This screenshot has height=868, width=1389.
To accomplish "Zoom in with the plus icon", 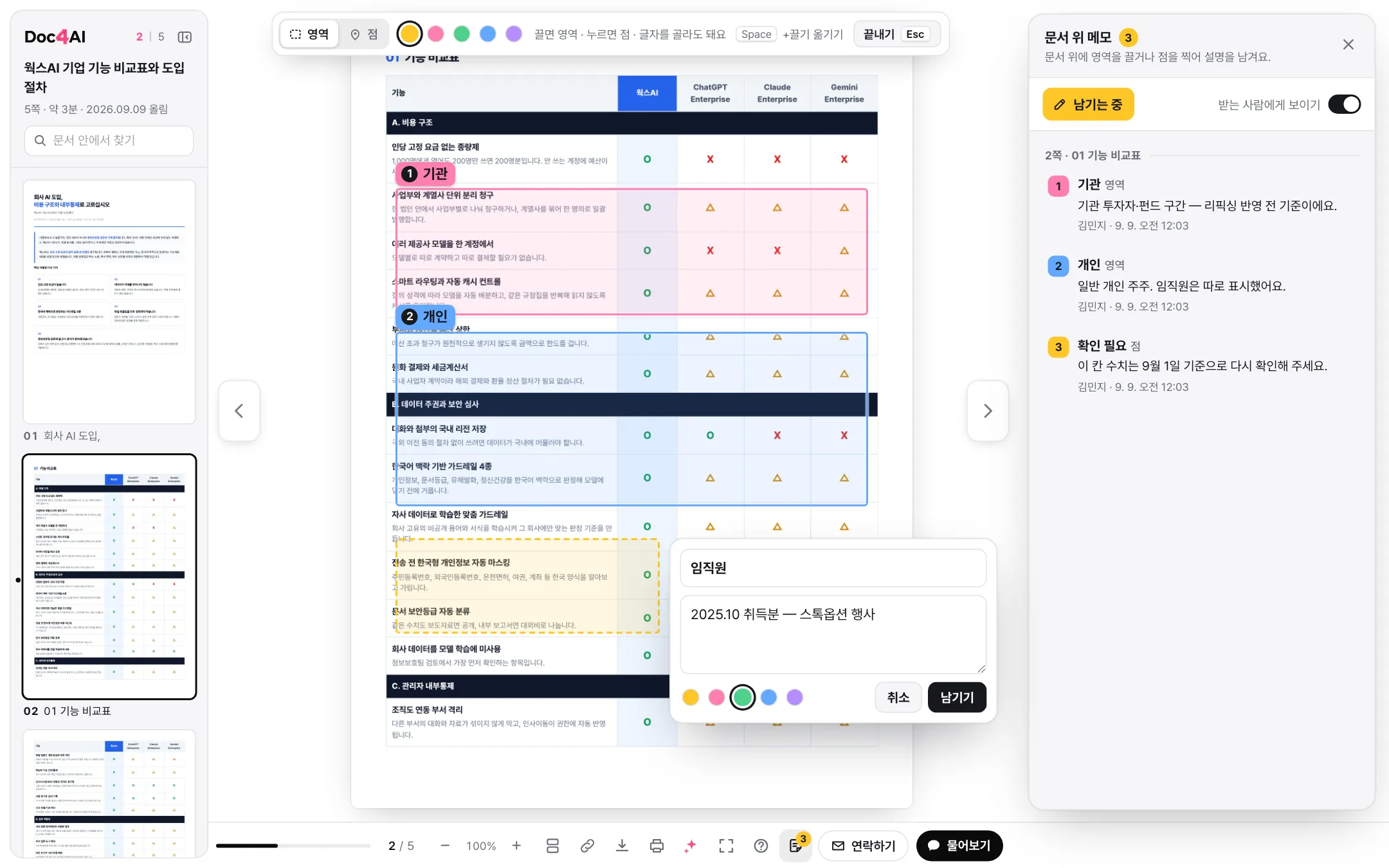I will [x=516, y=845].
